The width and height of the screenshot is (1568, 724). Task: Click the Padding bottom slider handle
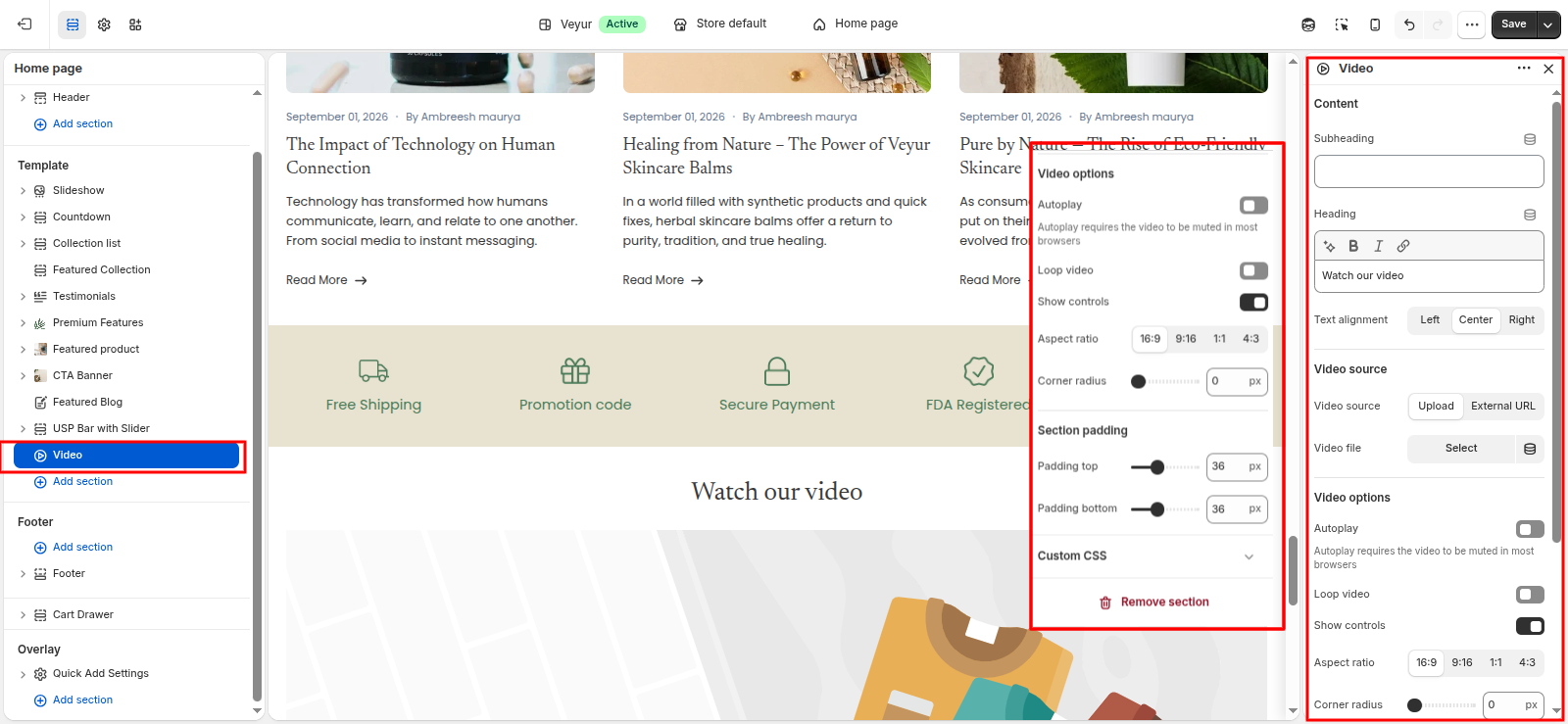(x=1157, y=509)
